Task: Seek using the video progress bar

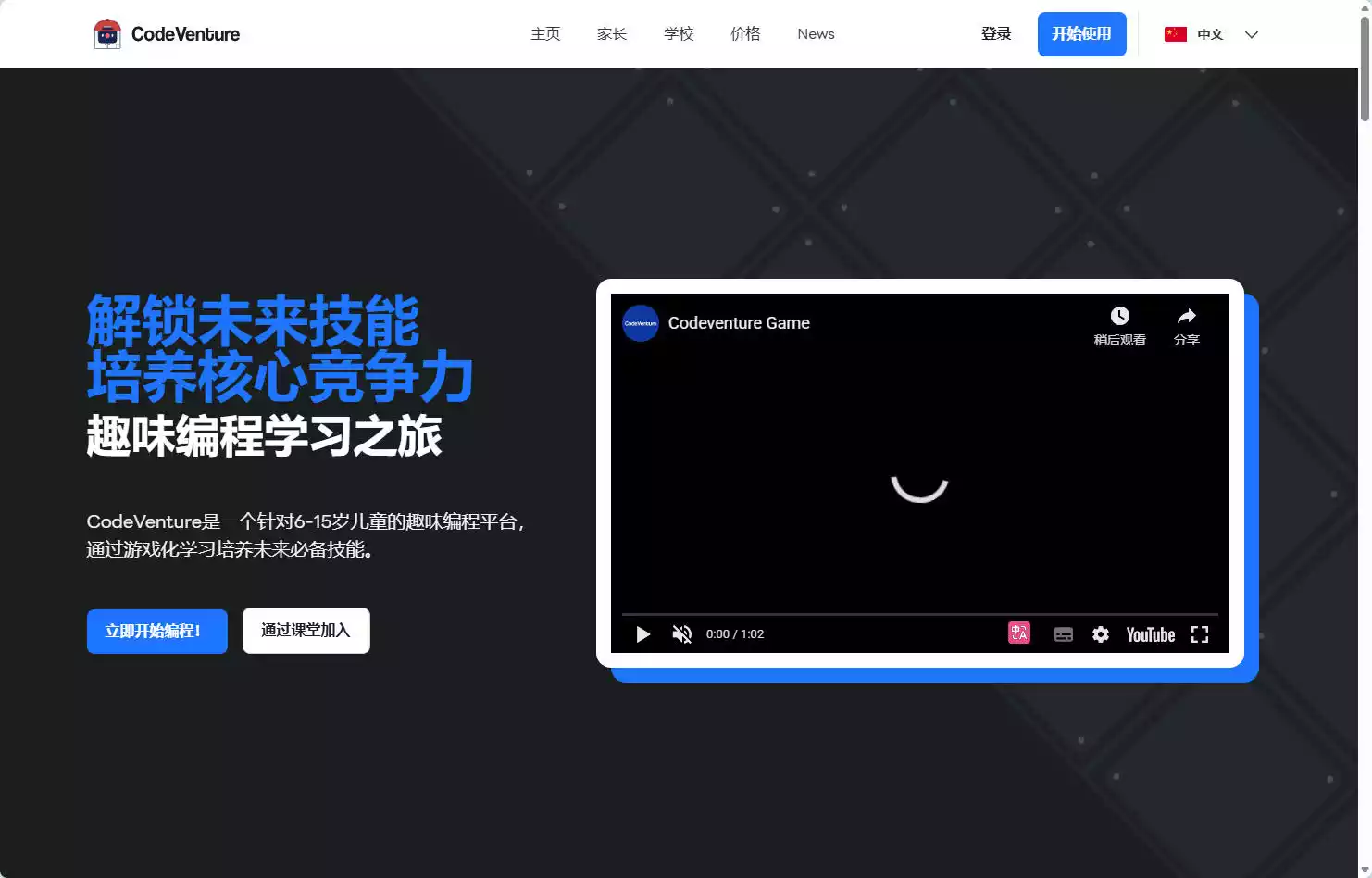Action: 920,614
